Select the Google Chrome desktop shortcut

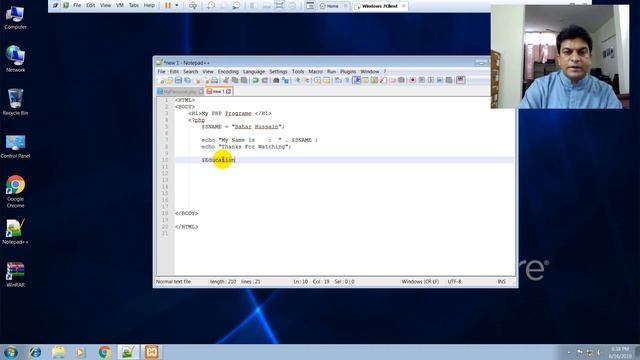pyautogui.click(x=16, y=192)
